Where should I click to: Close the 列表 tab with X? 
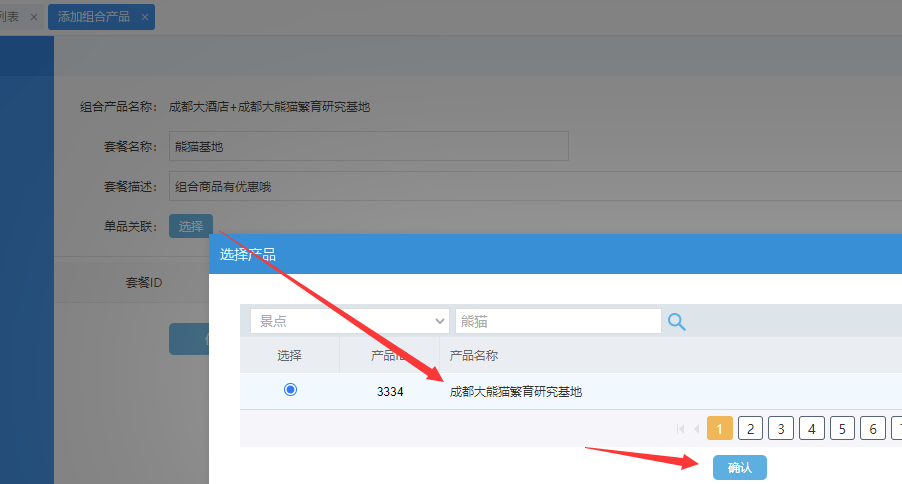click(x=34, y=17)
